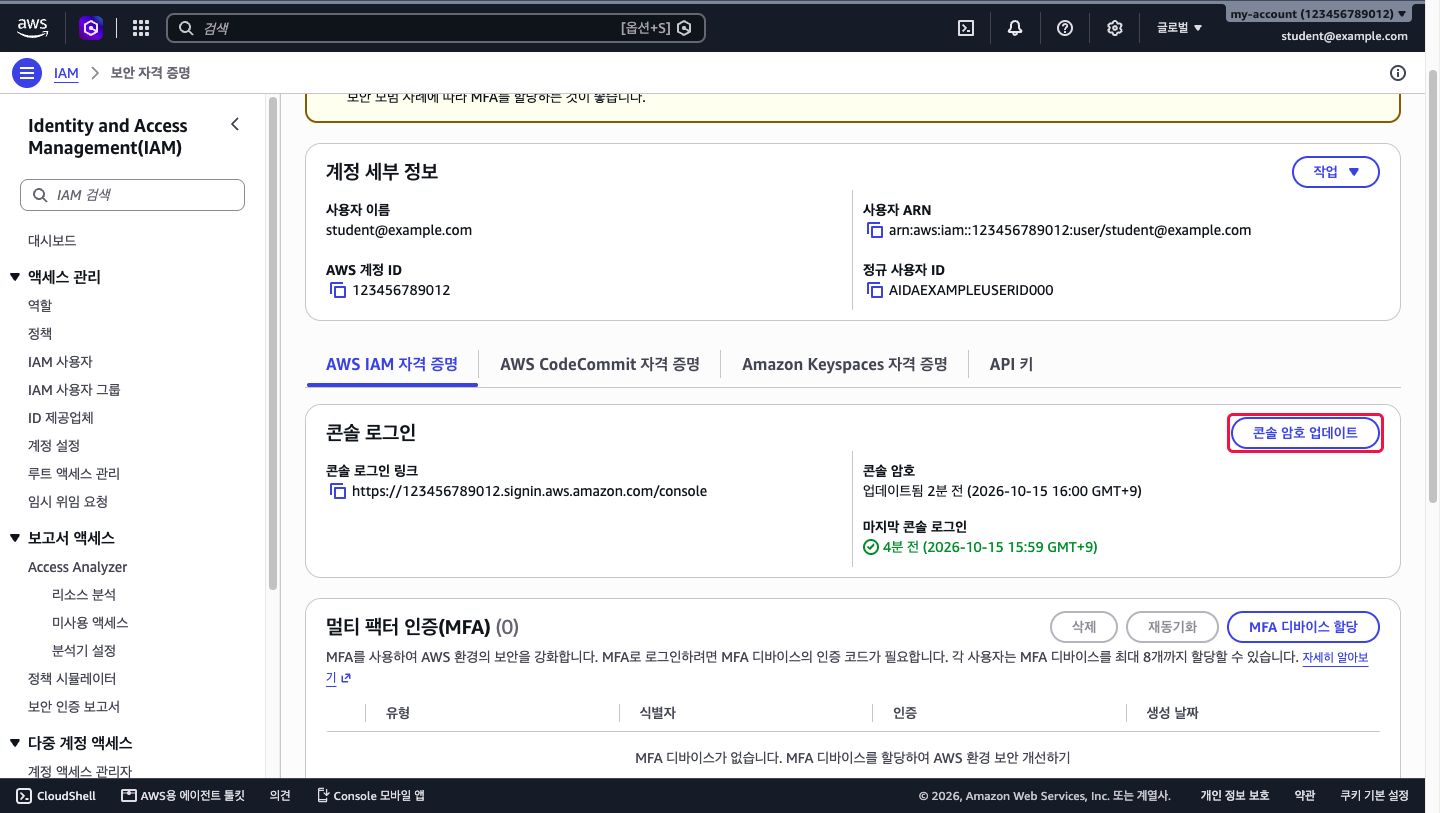Toggle the hamburger navigation menu button
This screenshot has height=813, width=1440.
tap(27, 73)
